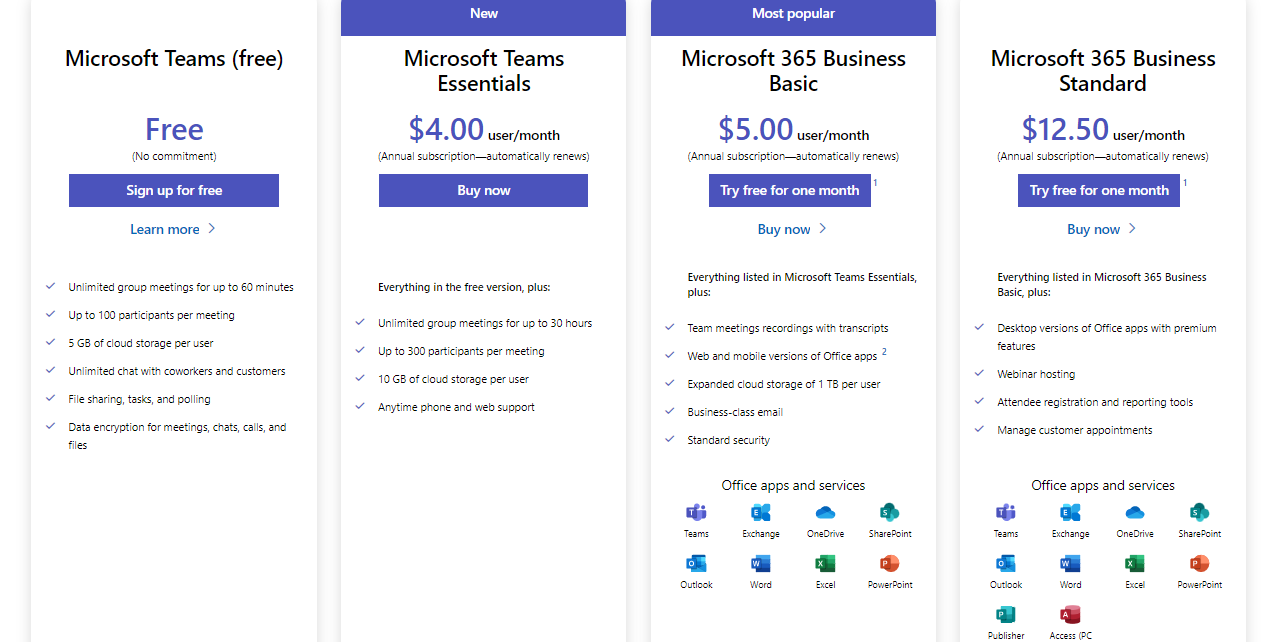
Task: Select the Word icon in Business Basic
Action: point(761,564)
